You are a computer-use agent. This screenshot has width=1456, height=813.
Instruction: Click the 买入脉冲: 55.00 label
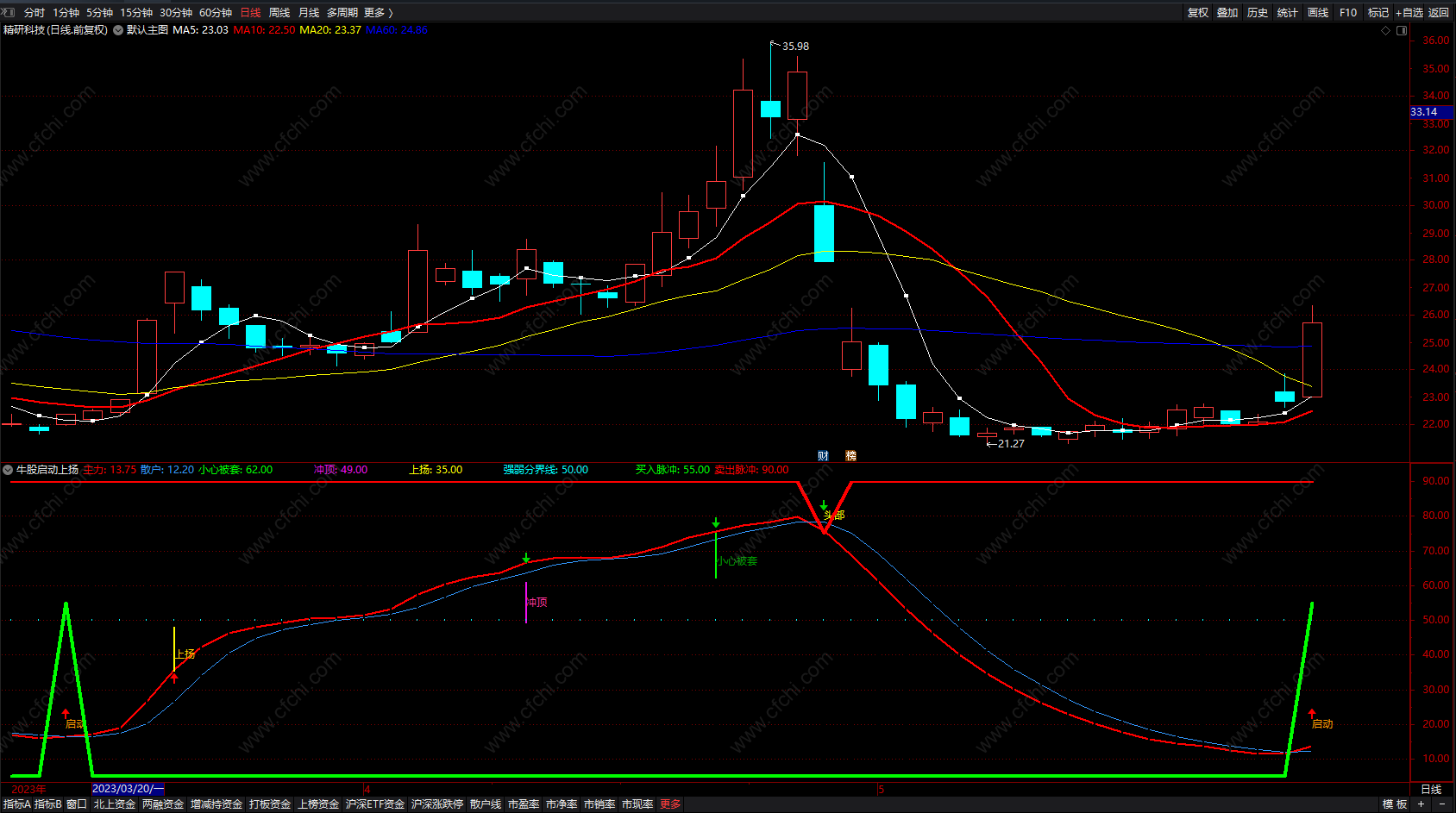[673, 470]
